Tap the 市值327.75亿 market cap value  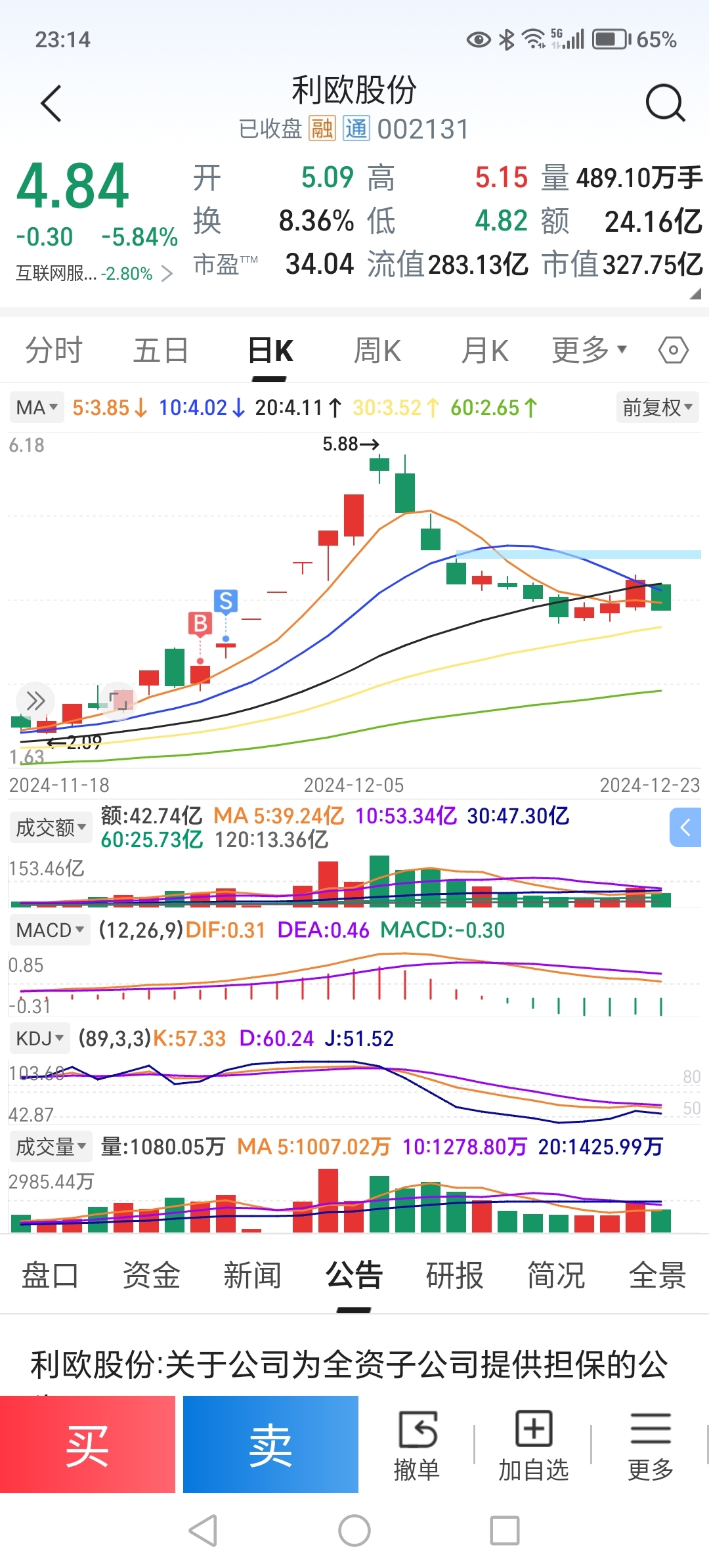tap(622, 264)
